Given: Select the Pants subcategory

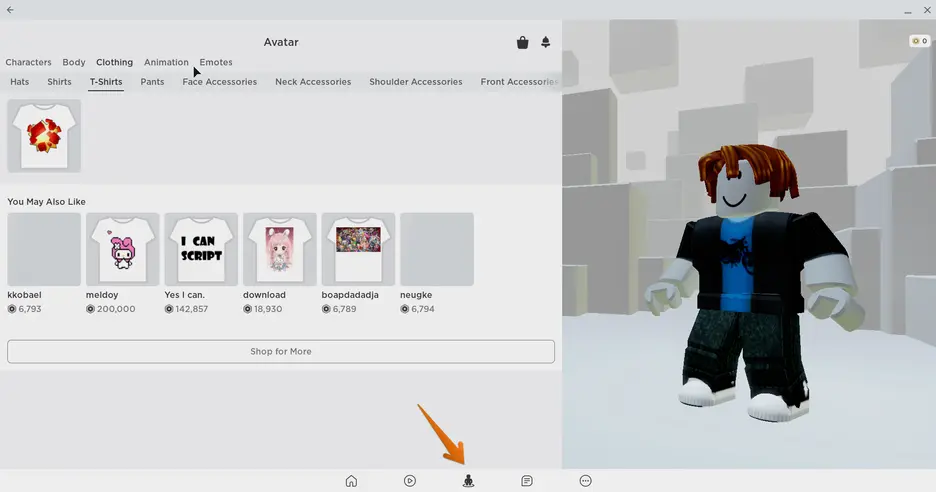Looking at the screenshot, I should coord(152,82).
